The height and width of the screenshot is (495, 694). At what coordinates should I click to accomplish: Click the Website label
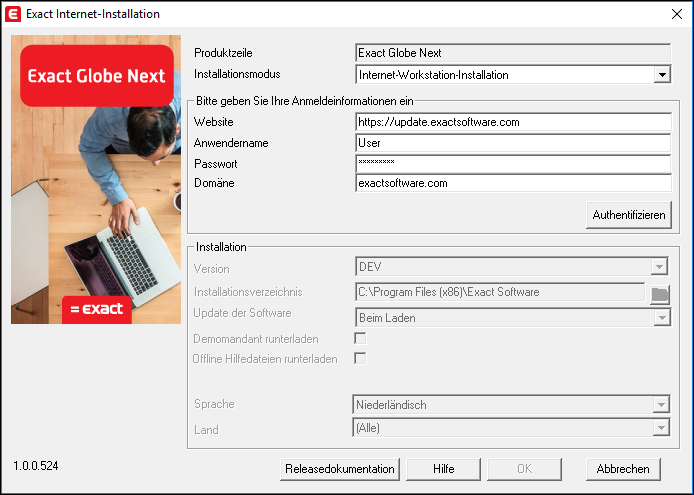213,122
